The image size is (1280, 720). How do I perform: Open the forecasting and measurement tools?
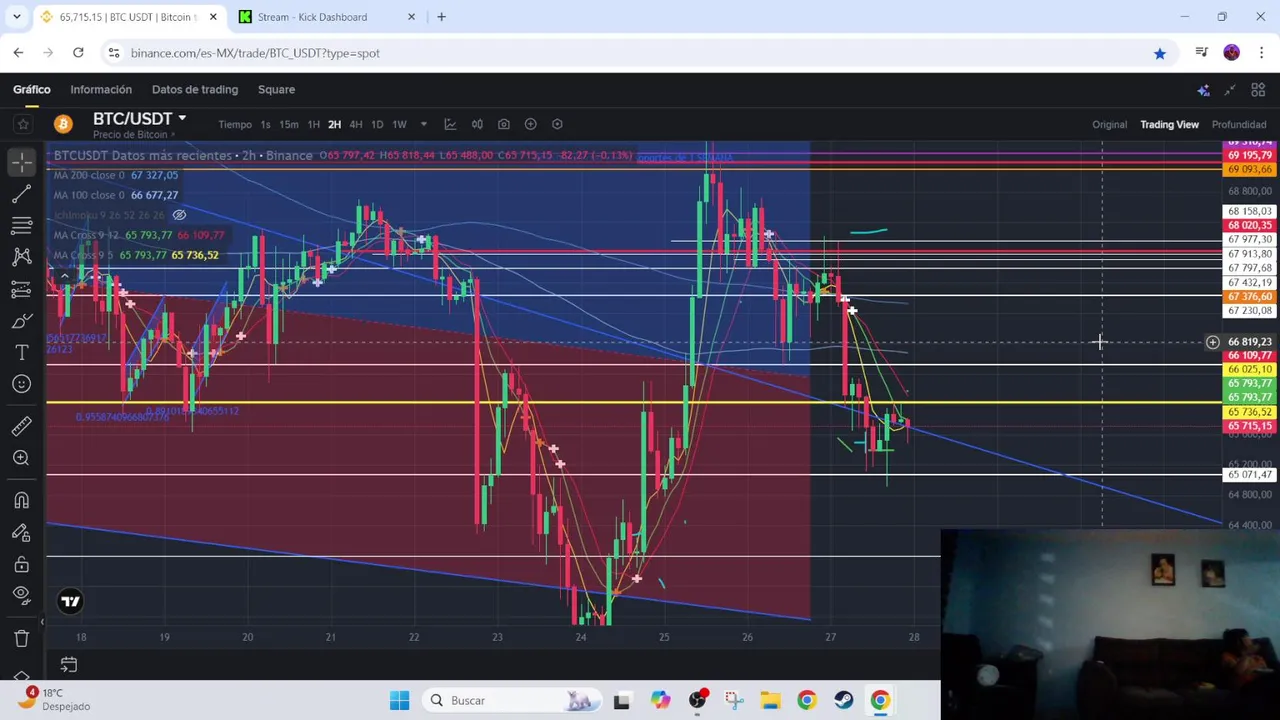pyautogui.click(x=22, y=289)
